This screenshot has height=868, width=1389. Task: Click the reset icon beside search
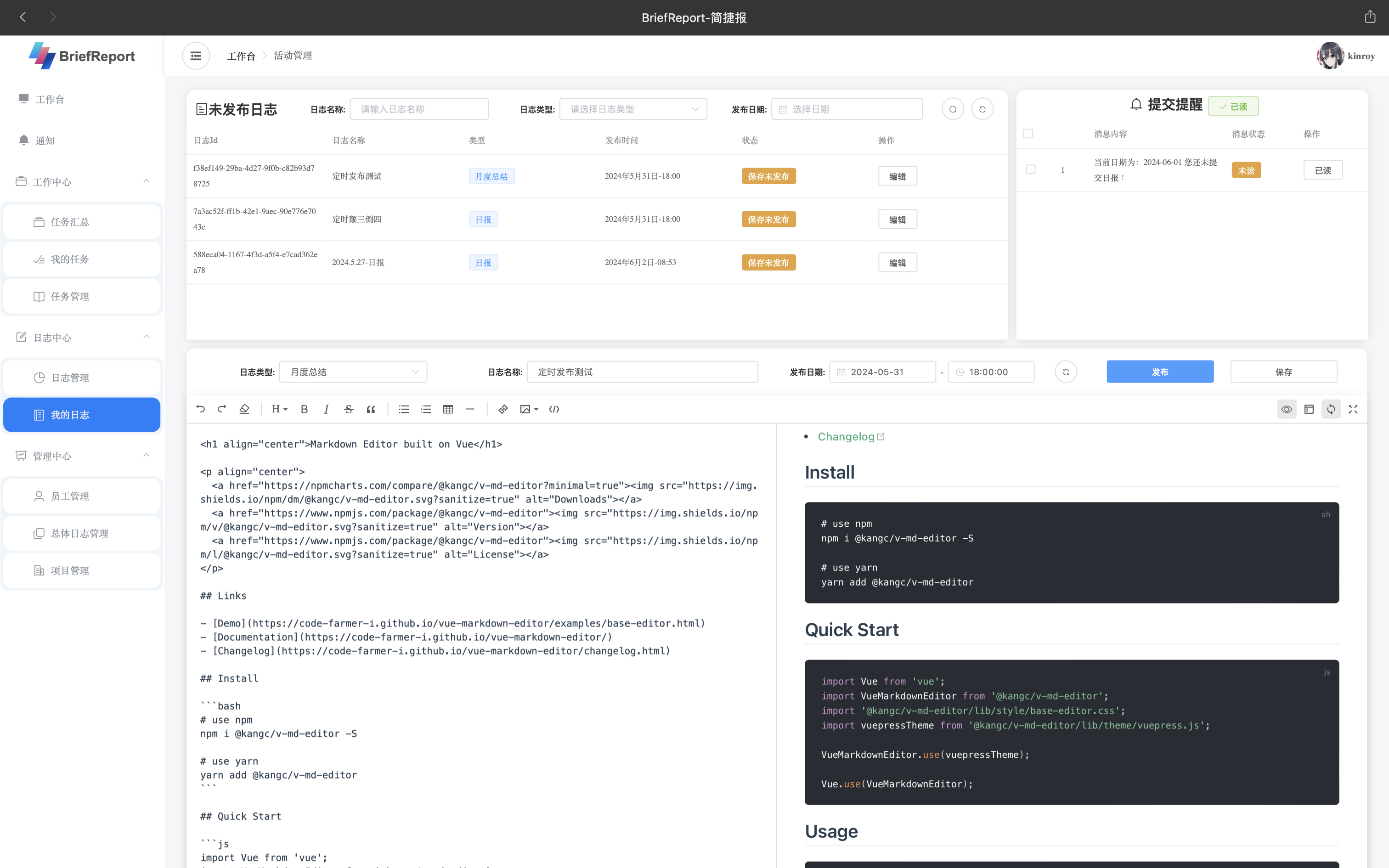[982, 109]
